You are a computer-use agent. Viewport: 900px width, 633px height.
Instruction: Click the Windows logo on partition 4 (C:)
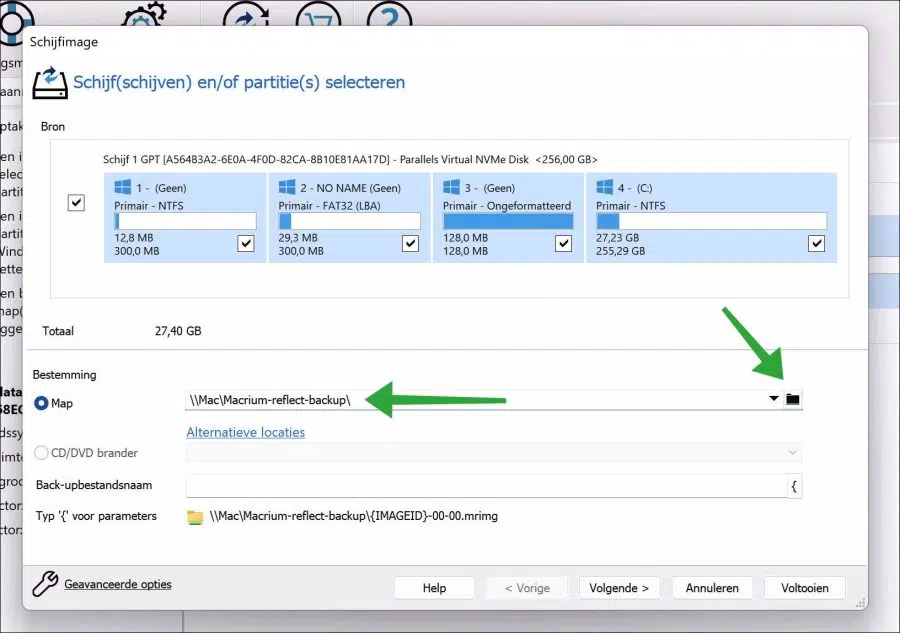pyautogui.click(x=605, y=187)
